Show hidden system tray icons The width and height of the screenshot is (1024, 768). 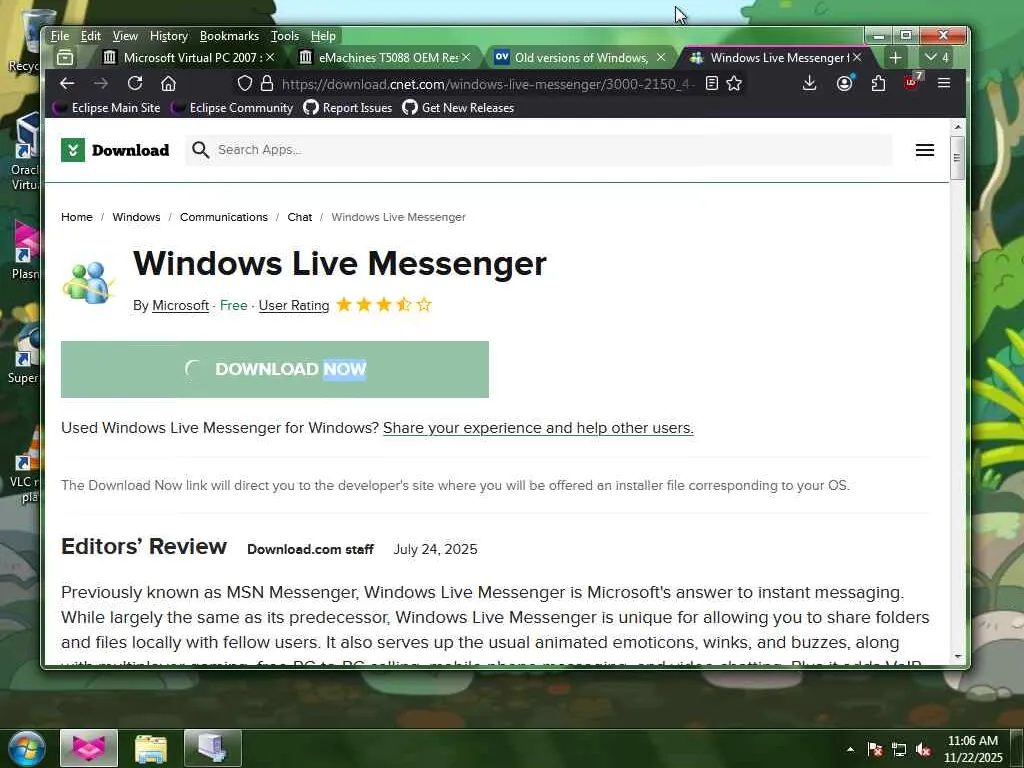850,749
